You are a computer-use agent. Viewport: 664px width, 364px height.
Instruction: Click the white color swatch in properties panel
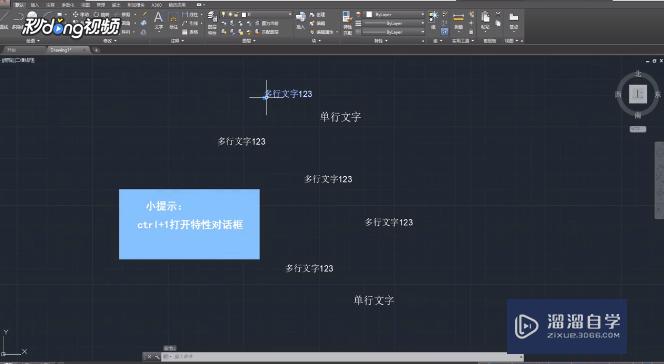click(x=369, y=14)
